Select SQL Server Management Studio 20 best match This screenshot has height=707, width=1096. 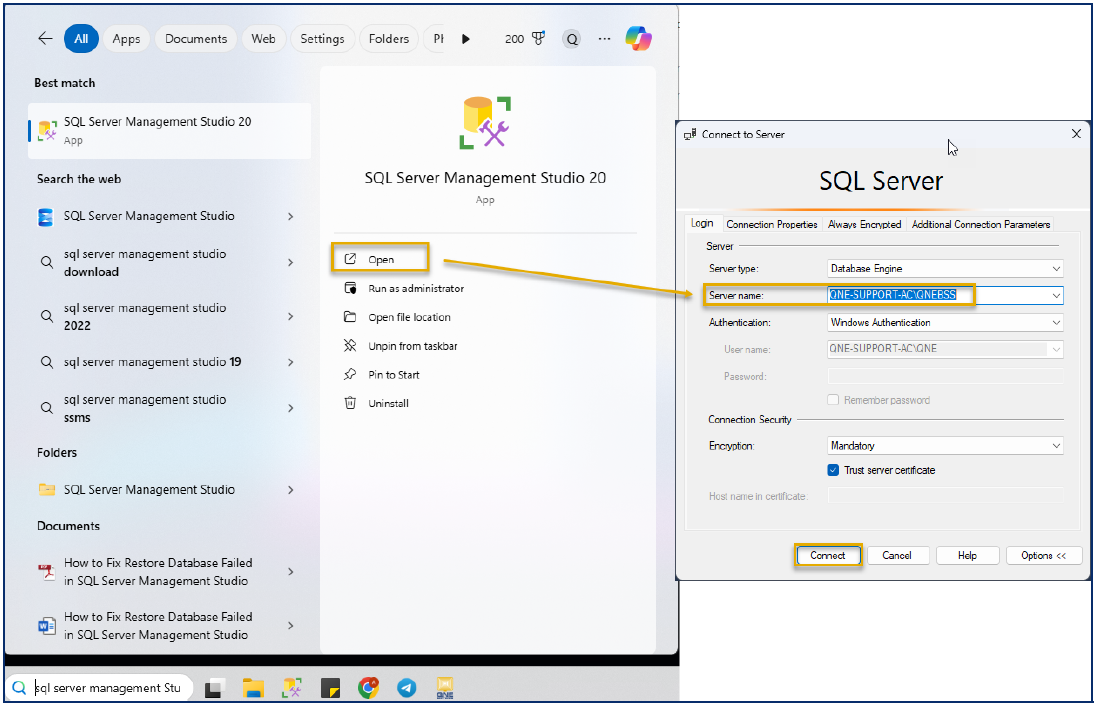click(x=169, y=130)
